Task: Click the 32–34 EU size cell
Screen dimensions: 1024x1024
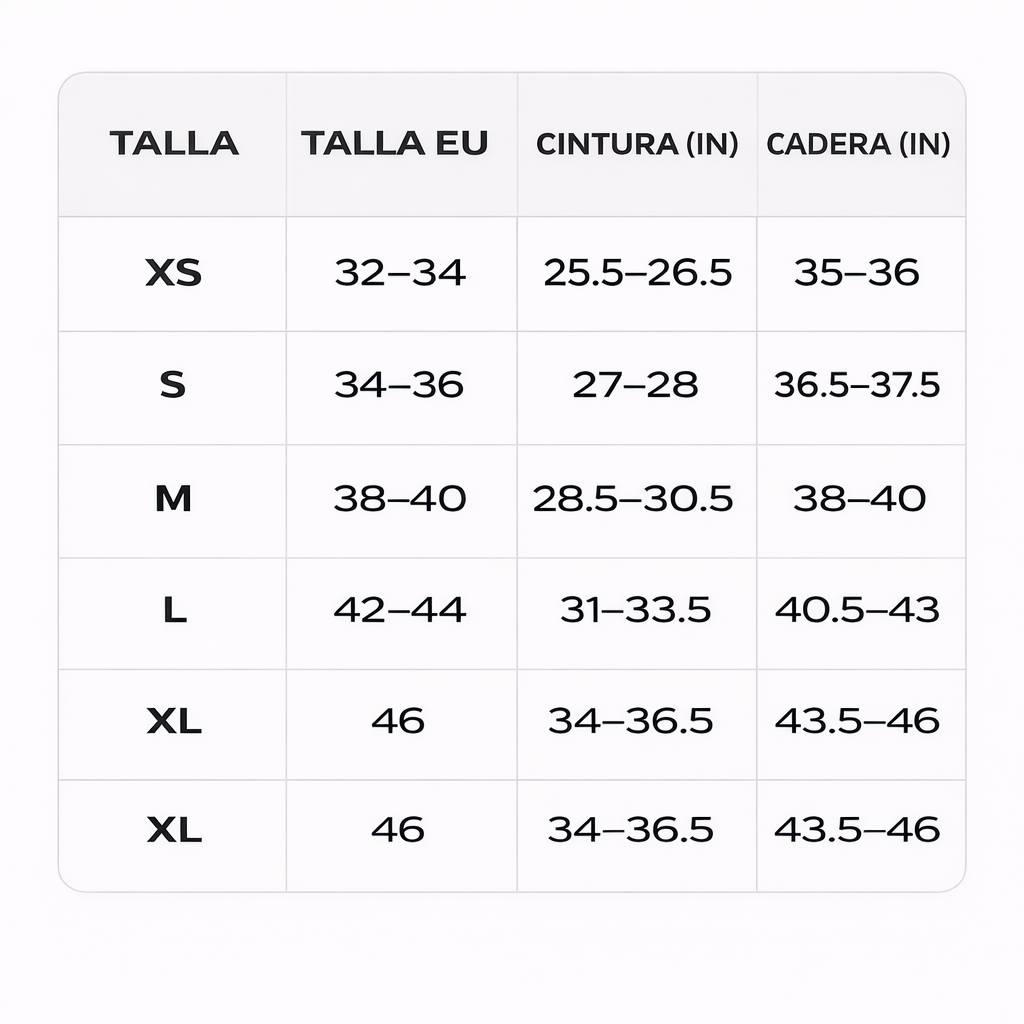Action: 400,272
